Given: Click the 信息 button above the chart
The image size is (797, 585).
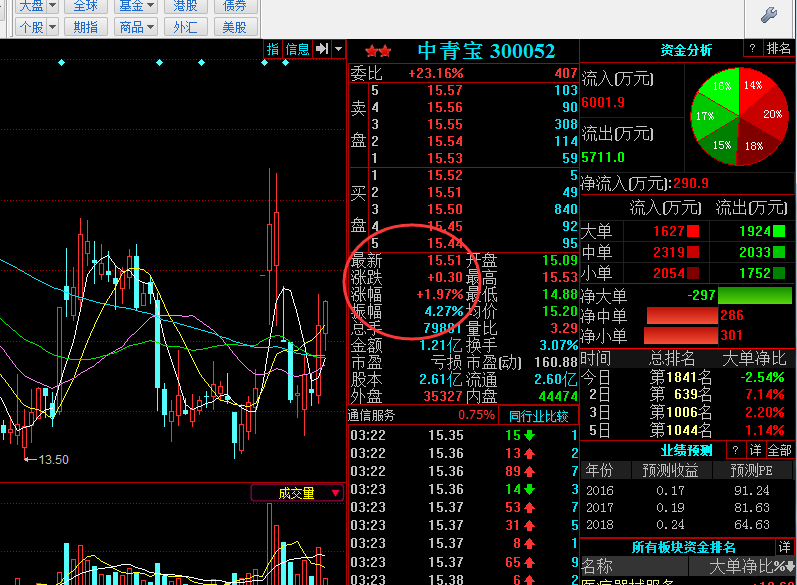Looking at the screenshot, I should [x=297, y=49].
